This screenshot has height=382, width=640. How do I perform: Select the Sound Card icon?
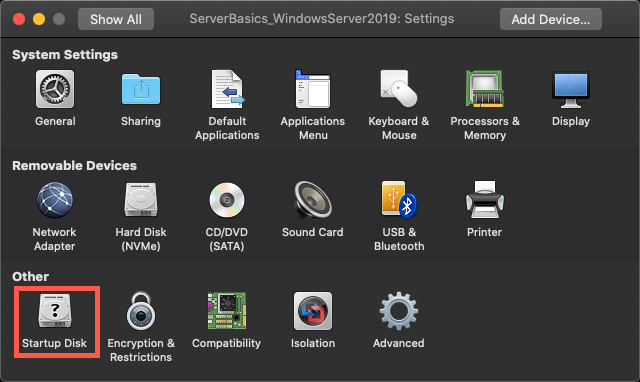(313, 200)
